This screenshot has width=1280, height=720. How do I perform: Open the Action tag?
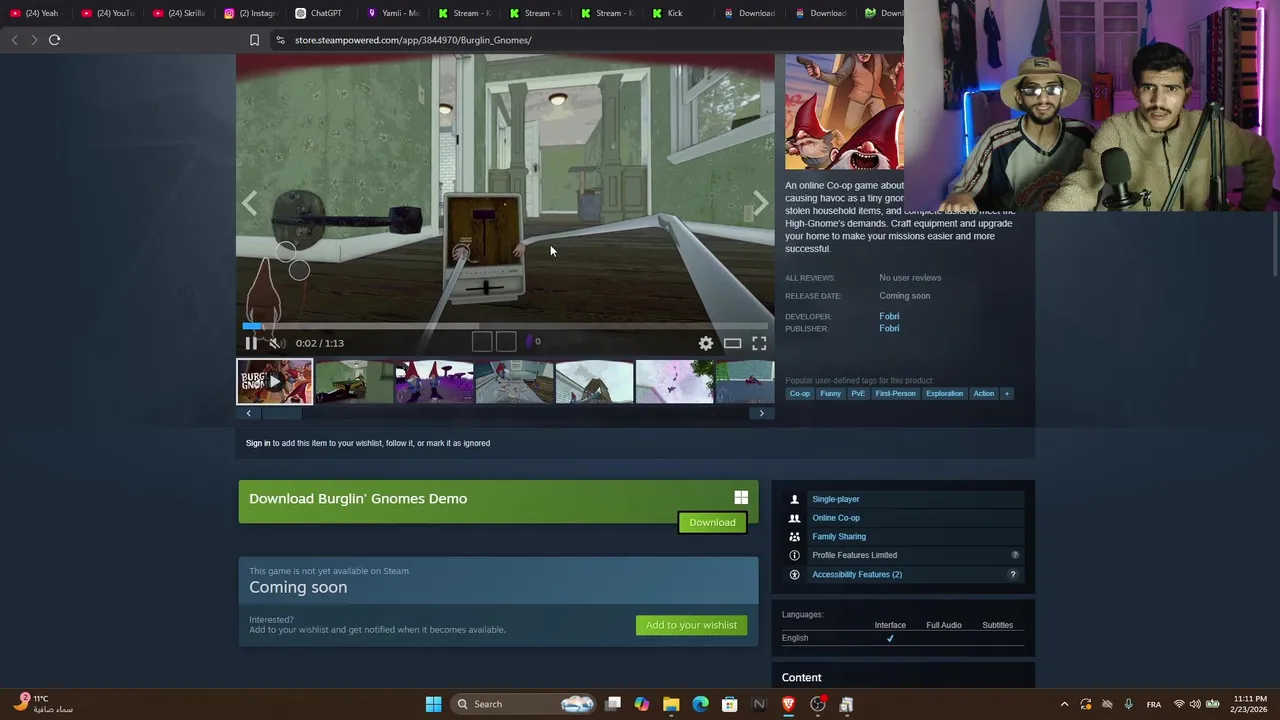coord(984,393)
